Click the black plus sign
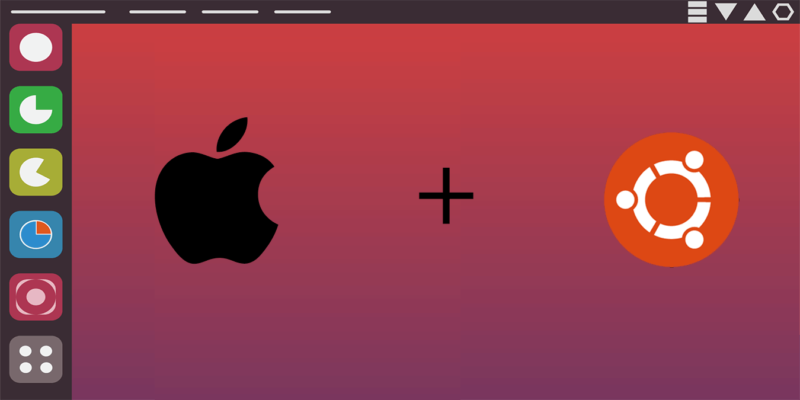 pyautogui.click(x=446, y=195)
